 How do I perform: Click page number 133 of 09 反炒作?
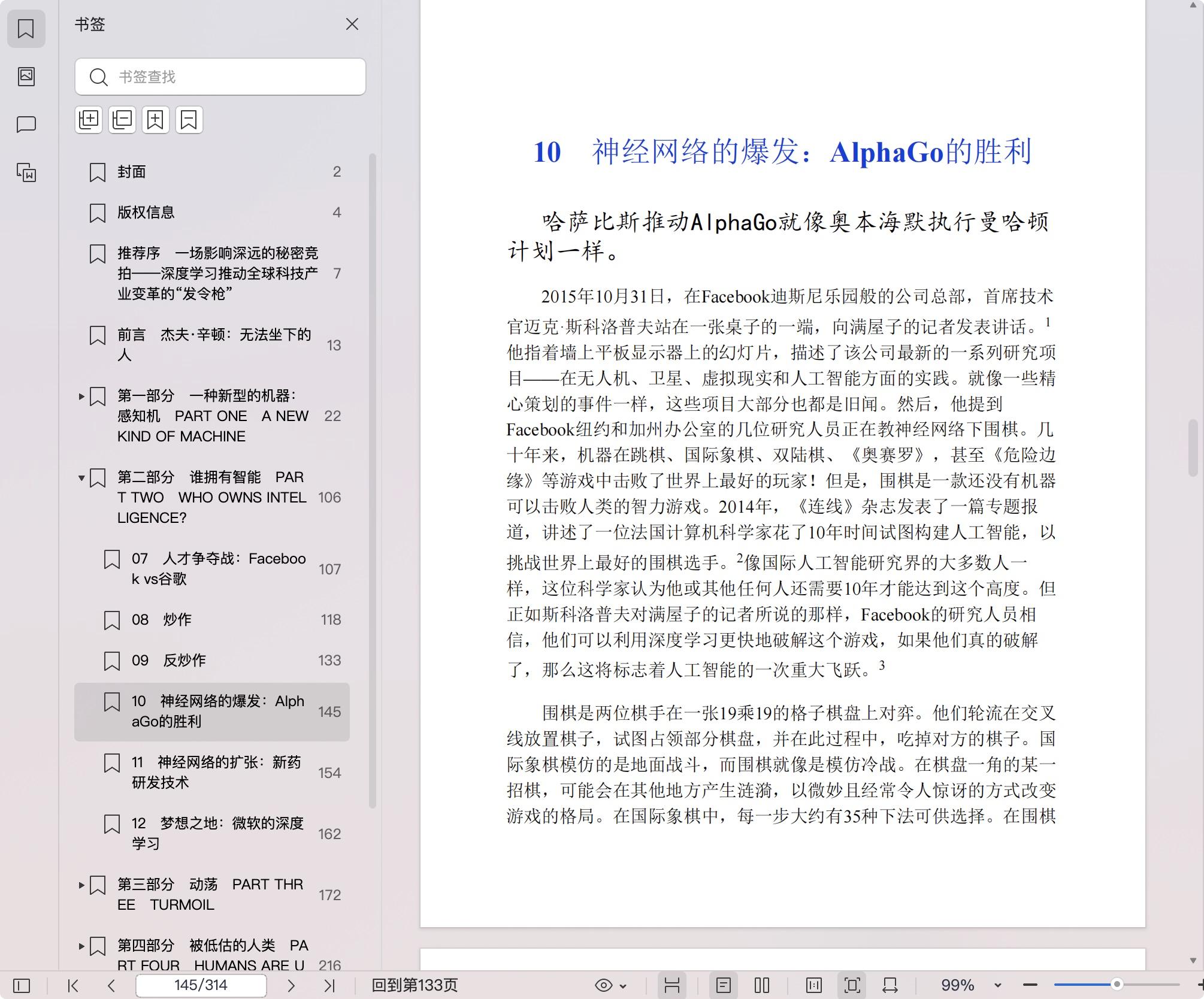[x=329, y=661]
